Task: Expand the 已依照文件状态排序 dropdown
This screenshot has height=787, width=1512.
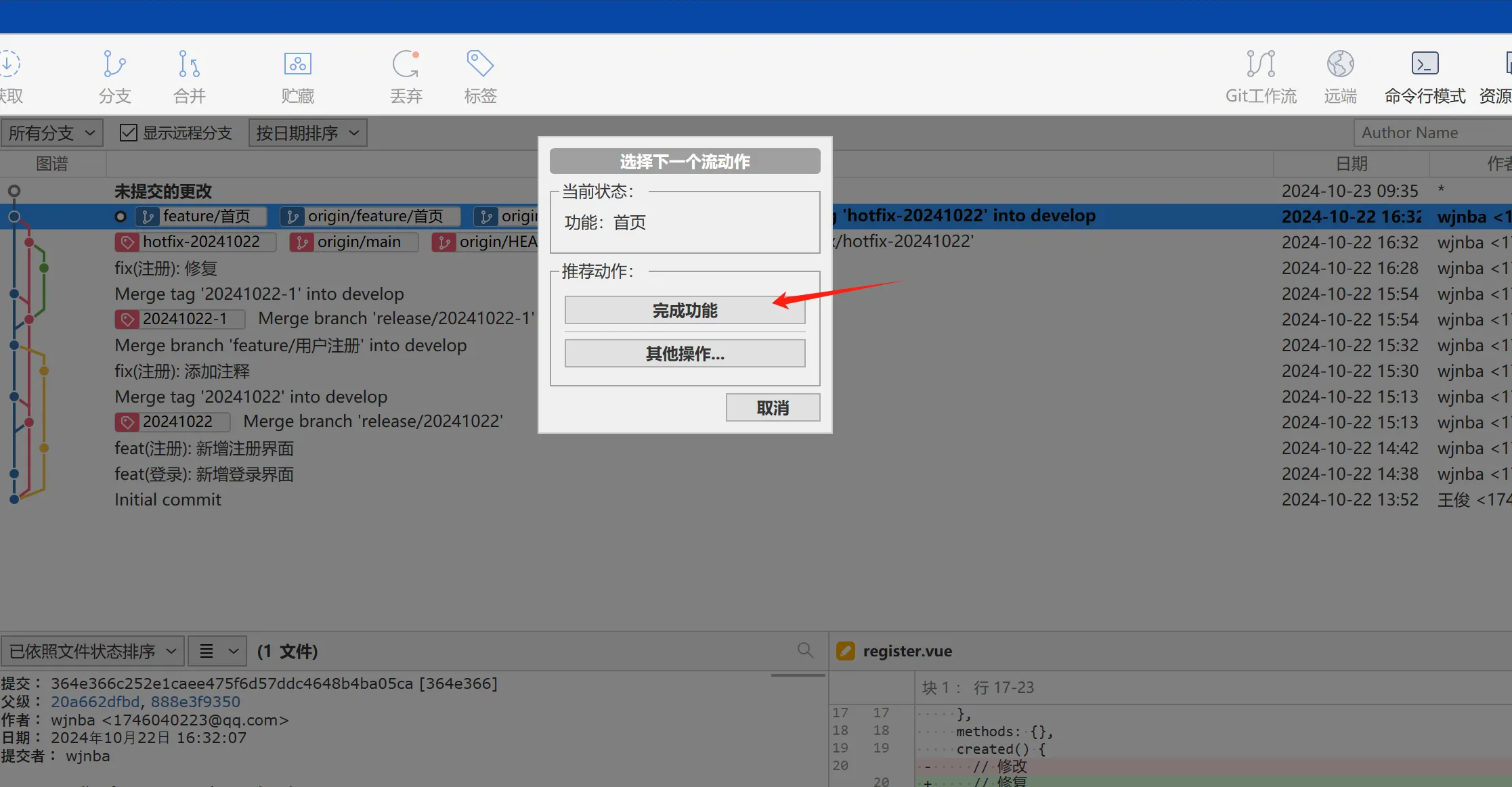Action: [x=93, y=651]
